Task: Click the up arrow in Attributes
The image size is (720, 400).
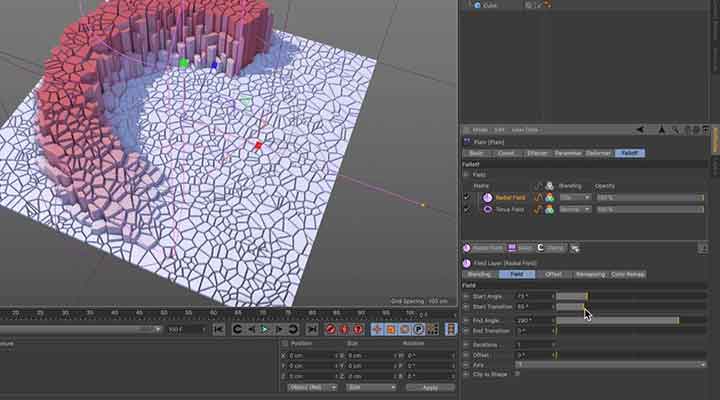Action: pyautogui.click(x=661, y=130)
